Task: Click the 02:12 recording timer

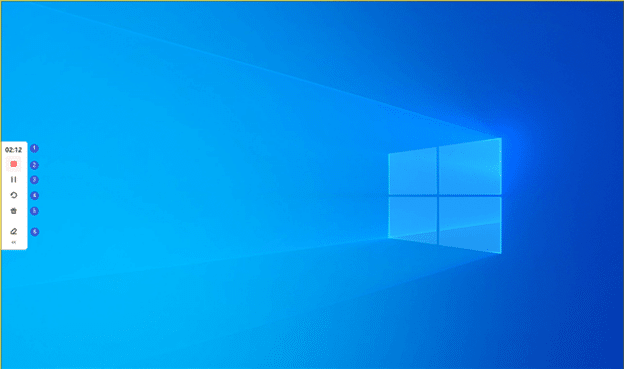Action: tap(14, 150)
